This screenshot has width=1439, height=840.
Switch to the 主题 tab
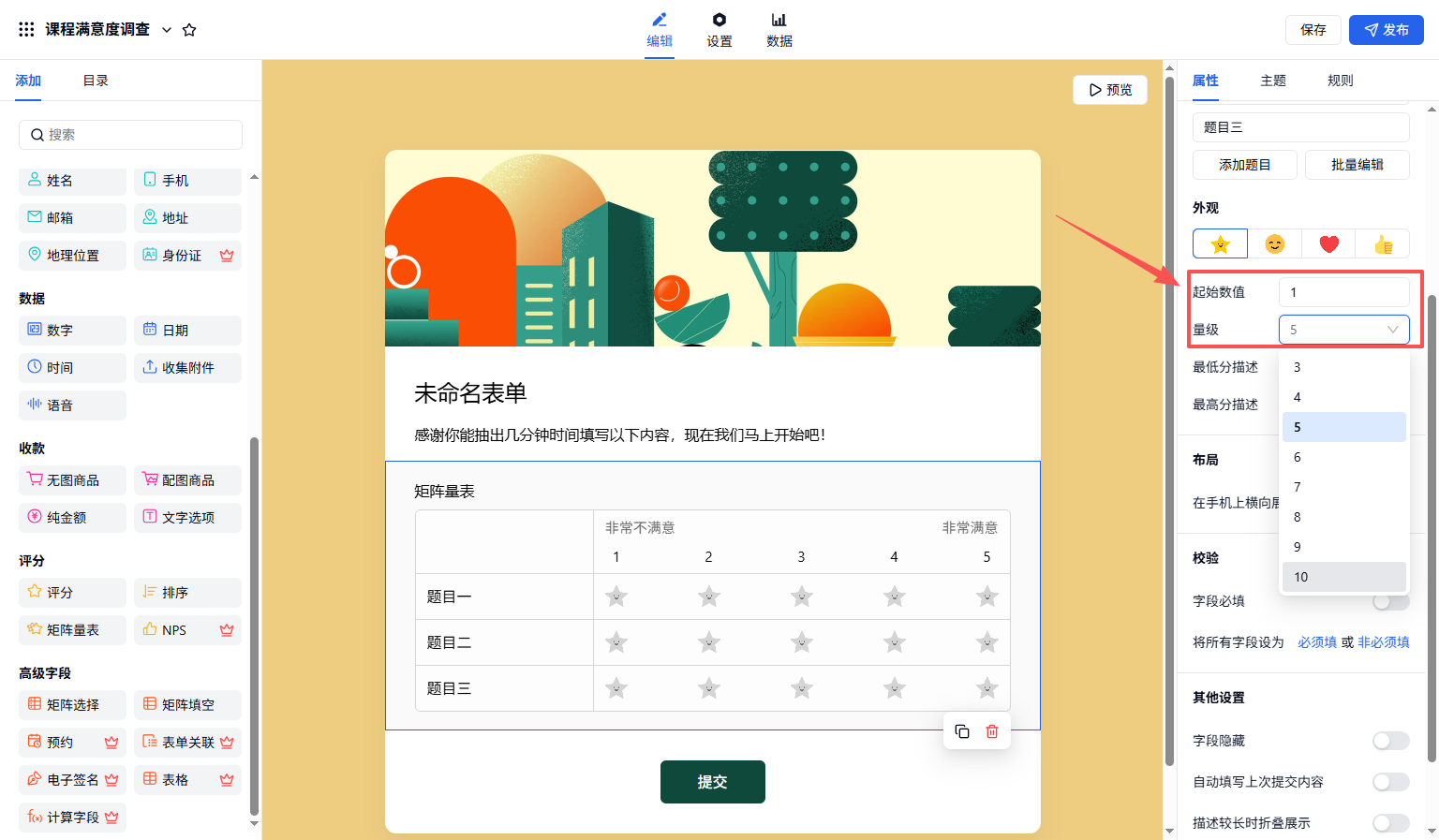click(1272, 81)
